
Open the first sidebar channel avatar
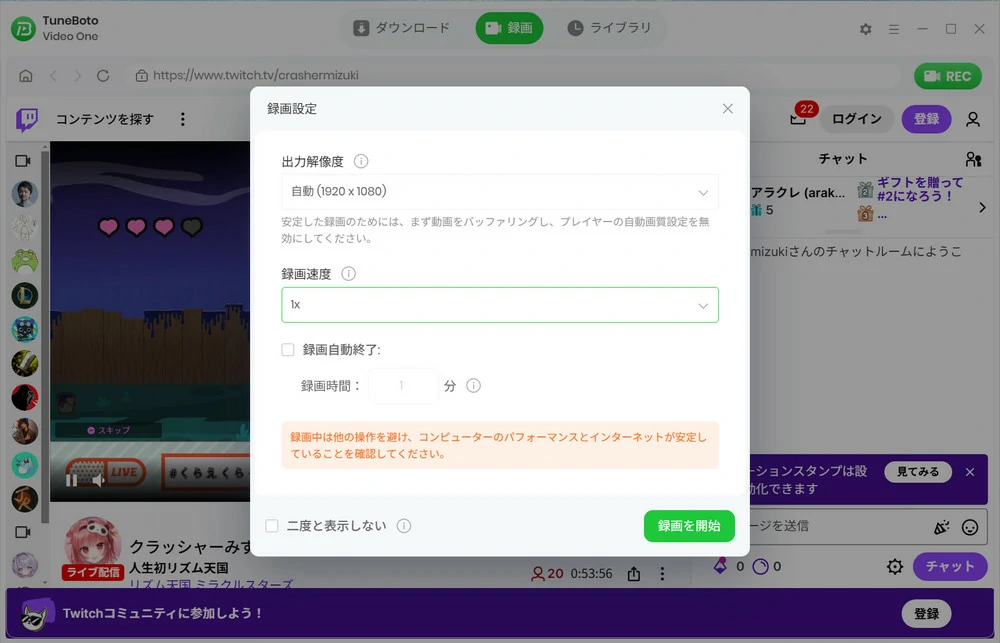coord(25,194)
